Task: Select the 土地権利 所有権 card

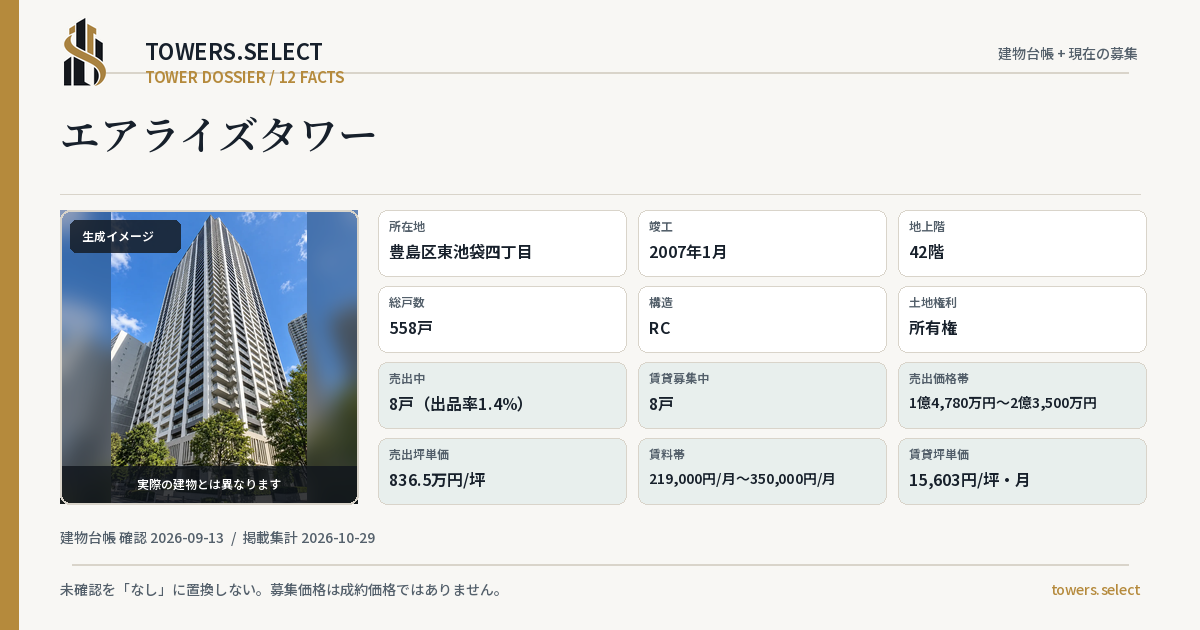Action: 1022,319
